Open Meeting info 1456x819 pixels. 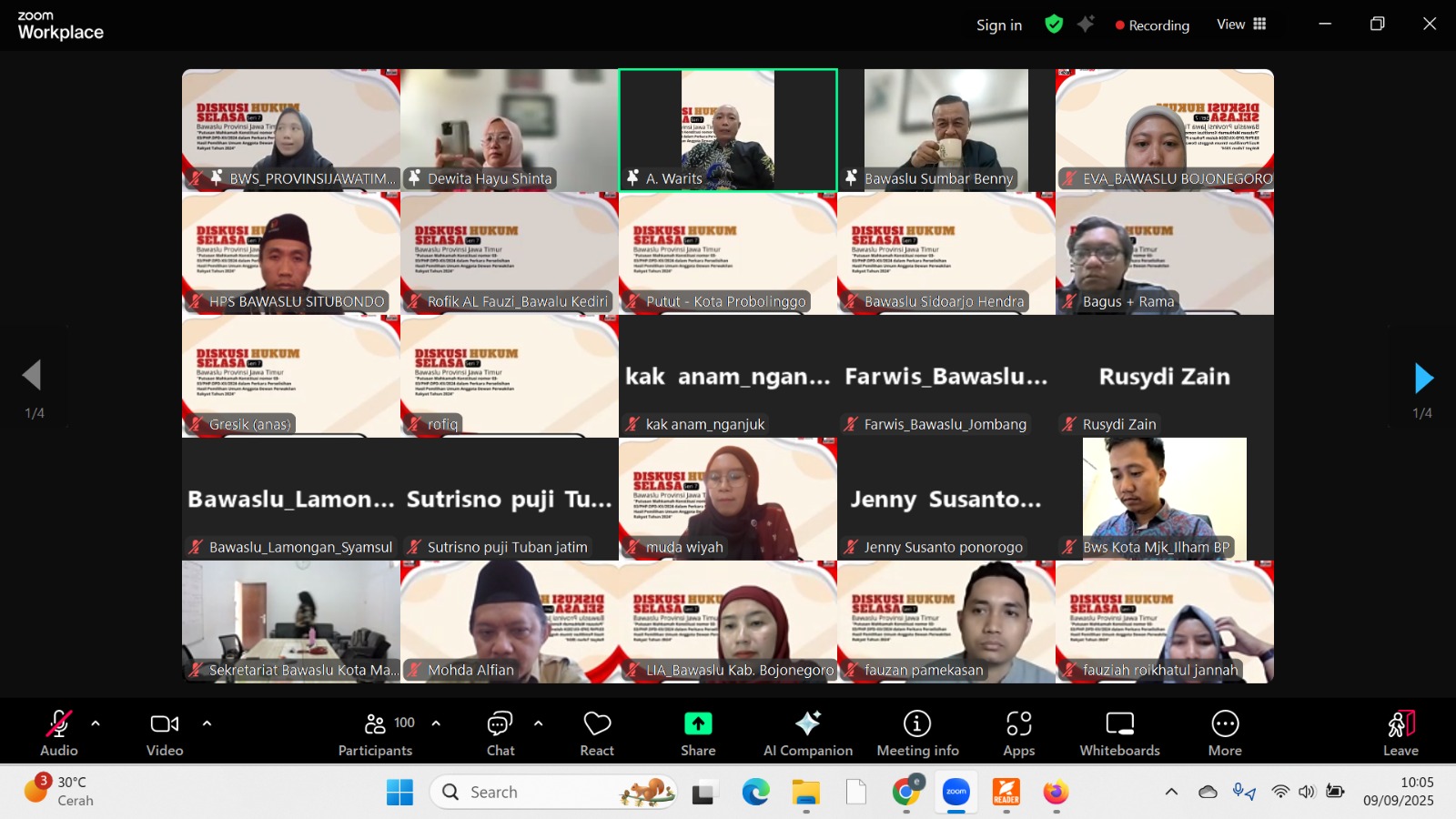917,733
